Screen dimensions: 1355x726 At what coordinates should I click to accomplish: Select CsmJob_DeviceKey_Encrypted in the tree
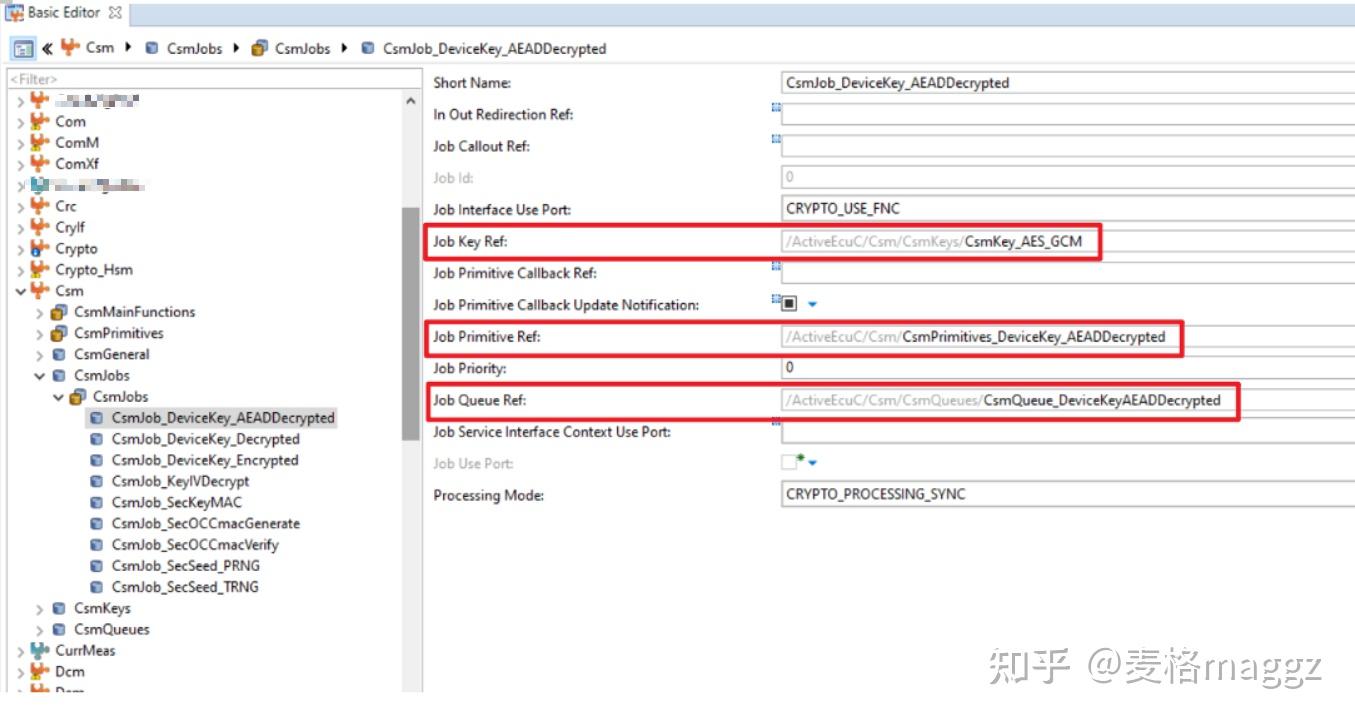tap(205, 460)
